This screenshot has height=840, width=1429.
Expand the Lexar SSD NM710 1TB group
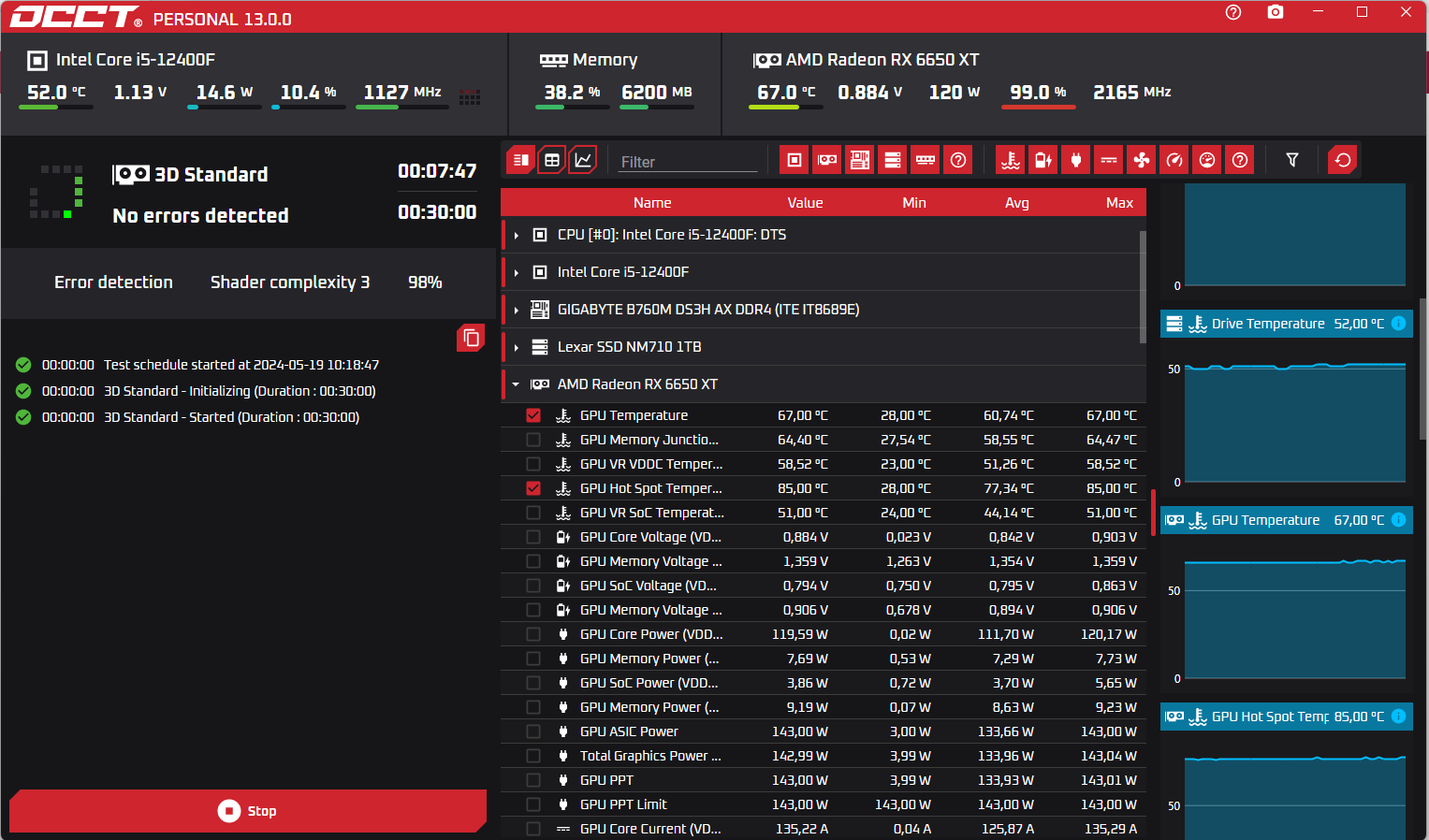click(x=516, y=347)
